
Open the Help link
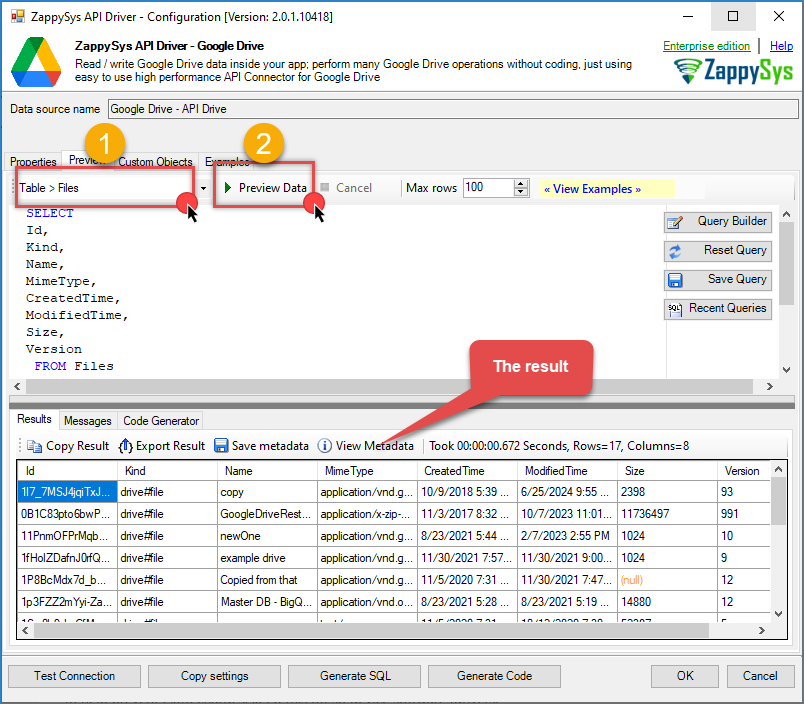tap(781, 46)
